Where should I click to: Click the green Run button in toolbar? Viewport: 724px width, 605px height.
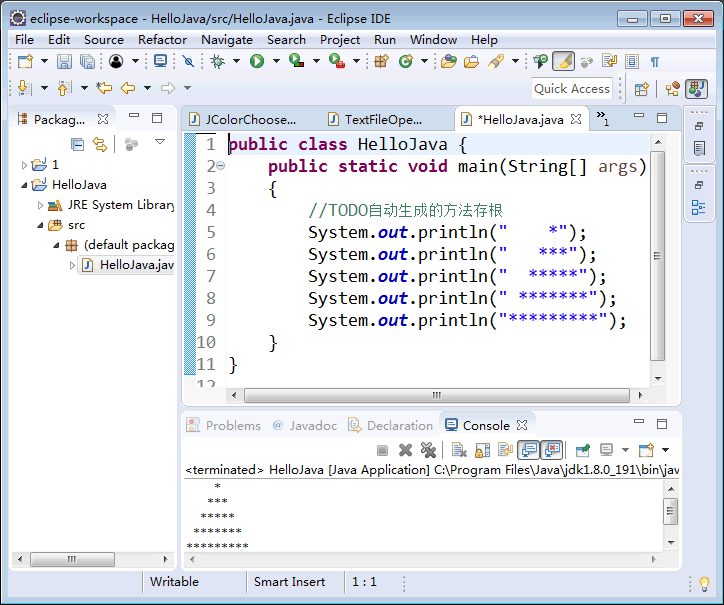pos(257,62)
